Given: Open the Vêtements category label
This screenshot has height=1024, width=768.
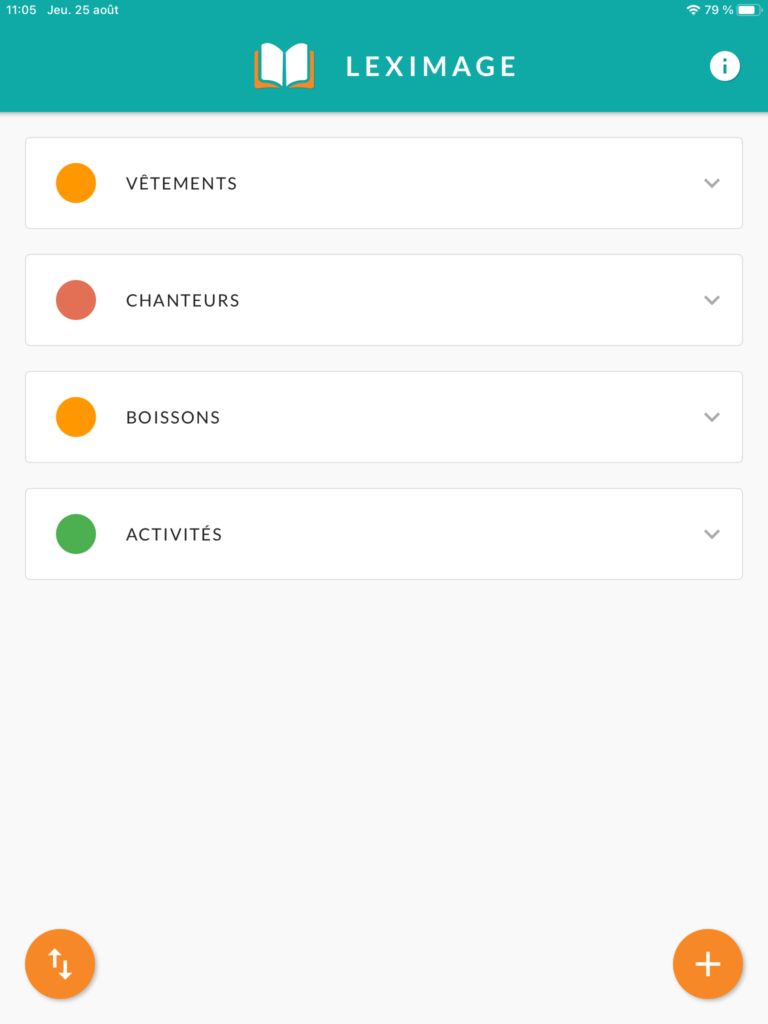Looking at the screenshot, I should coord(182,184).
